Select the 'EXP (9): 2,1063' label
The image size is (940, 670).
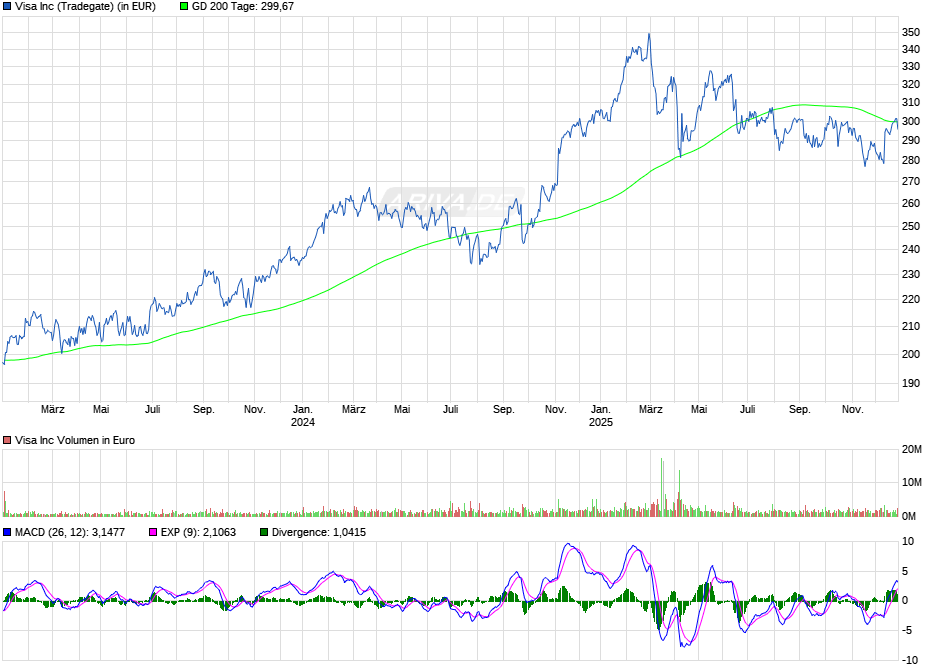click(198, 532)
